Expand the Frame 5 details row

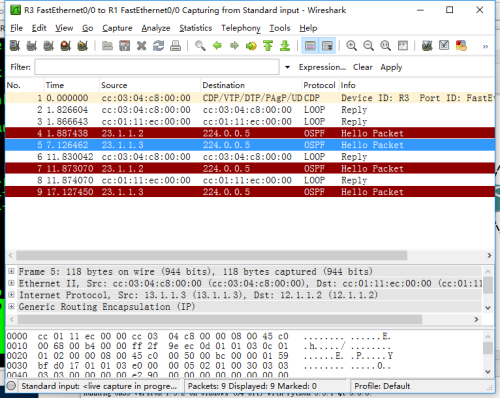(x=11, y=271)
